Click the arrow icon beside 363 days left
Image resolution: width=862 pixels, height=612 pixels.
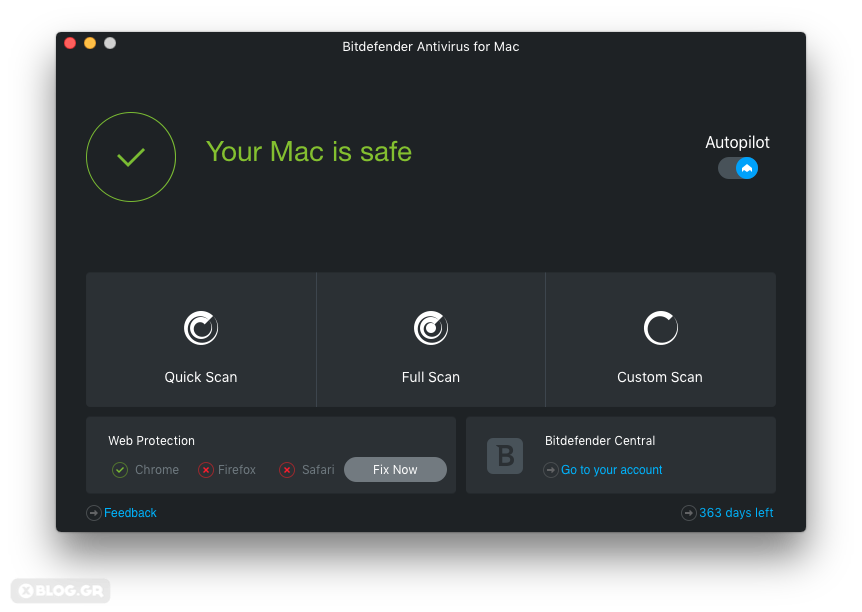coord(689,513)
